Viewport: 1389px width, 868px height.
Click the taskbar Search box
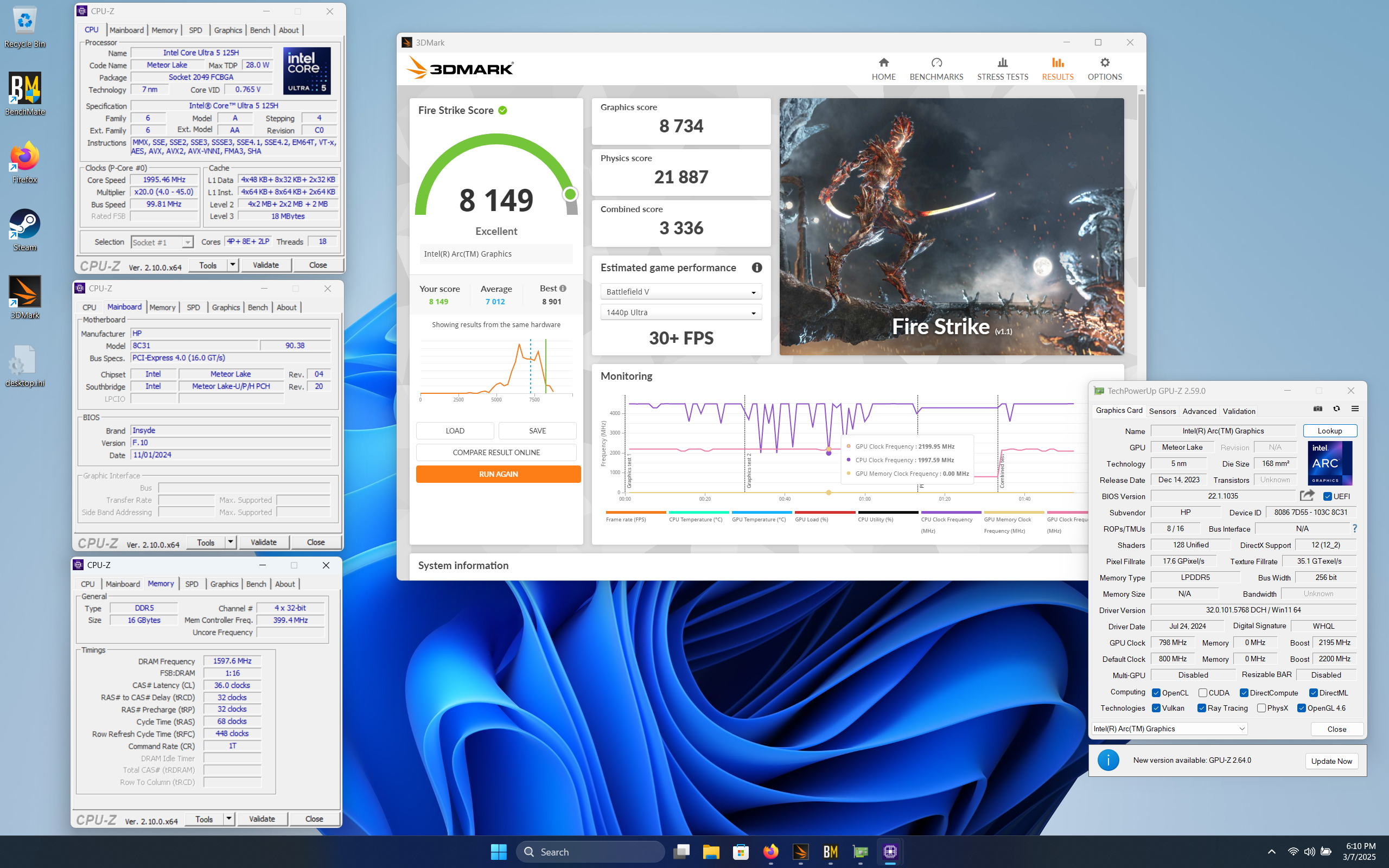click(x=590, y=852)
